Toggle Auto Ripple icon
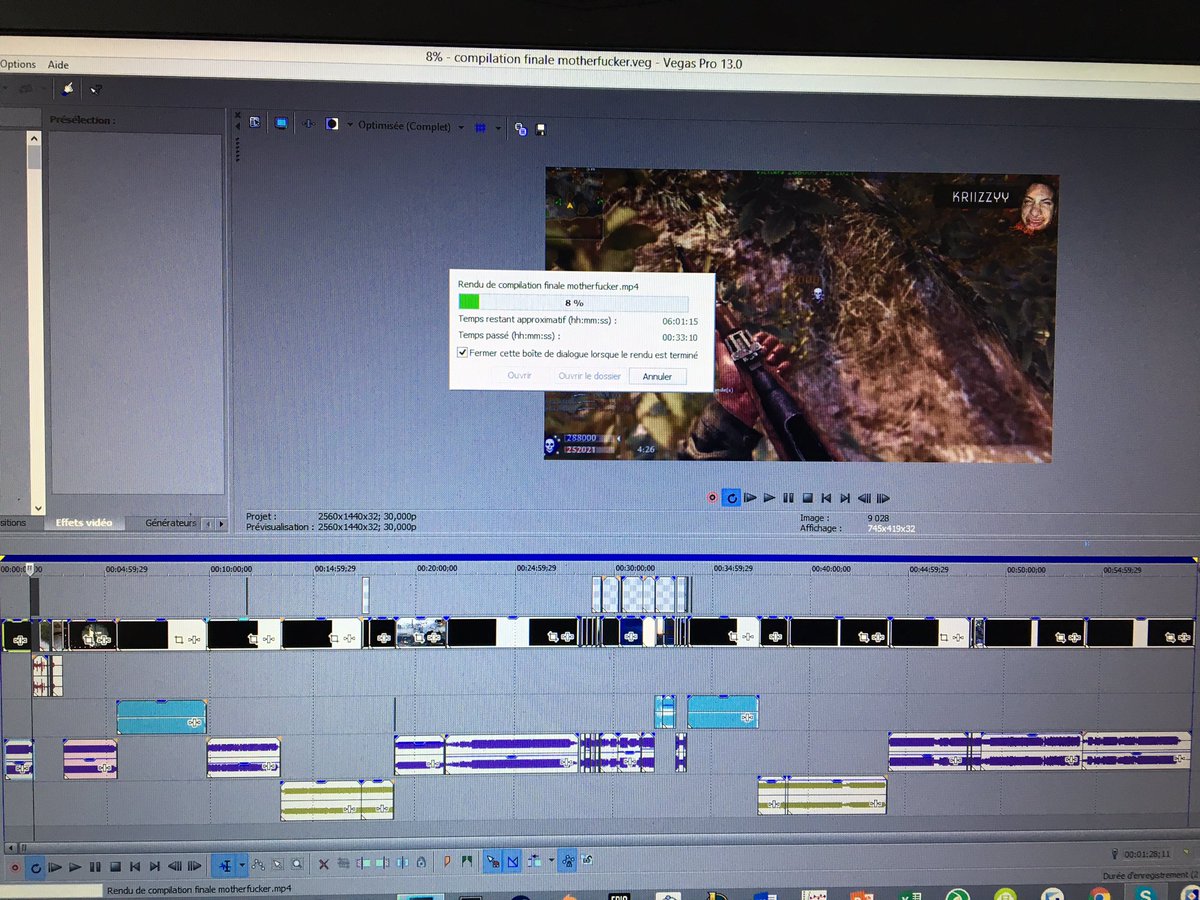This screenshot has height=900, width=1200. [534, 862]
